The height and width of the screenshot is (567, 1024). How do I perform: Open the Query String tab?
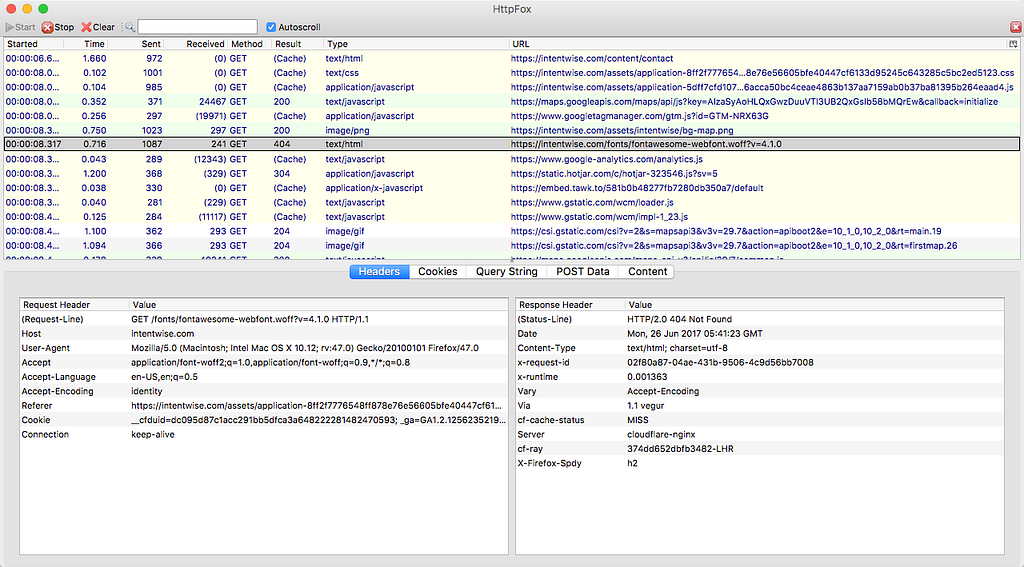[505, 272]
